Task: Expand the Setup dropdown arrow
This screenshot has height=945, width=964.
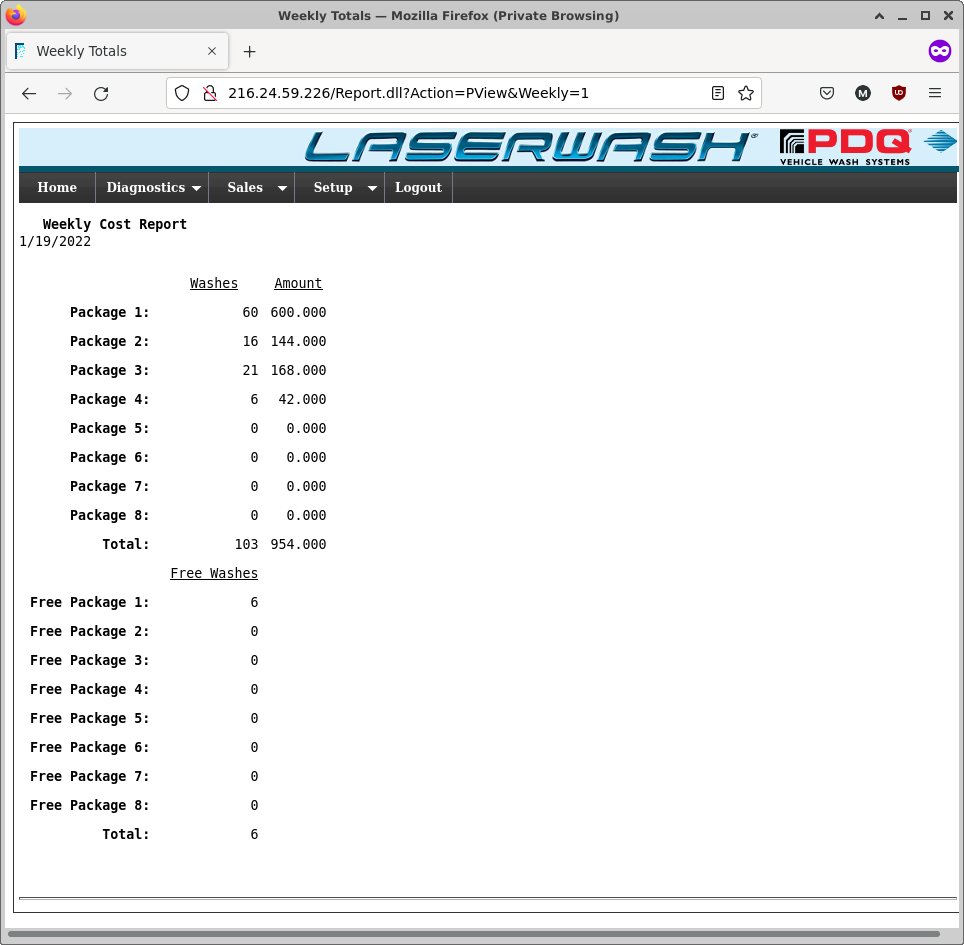Action: pyautogui.click(x=372, y=188)
